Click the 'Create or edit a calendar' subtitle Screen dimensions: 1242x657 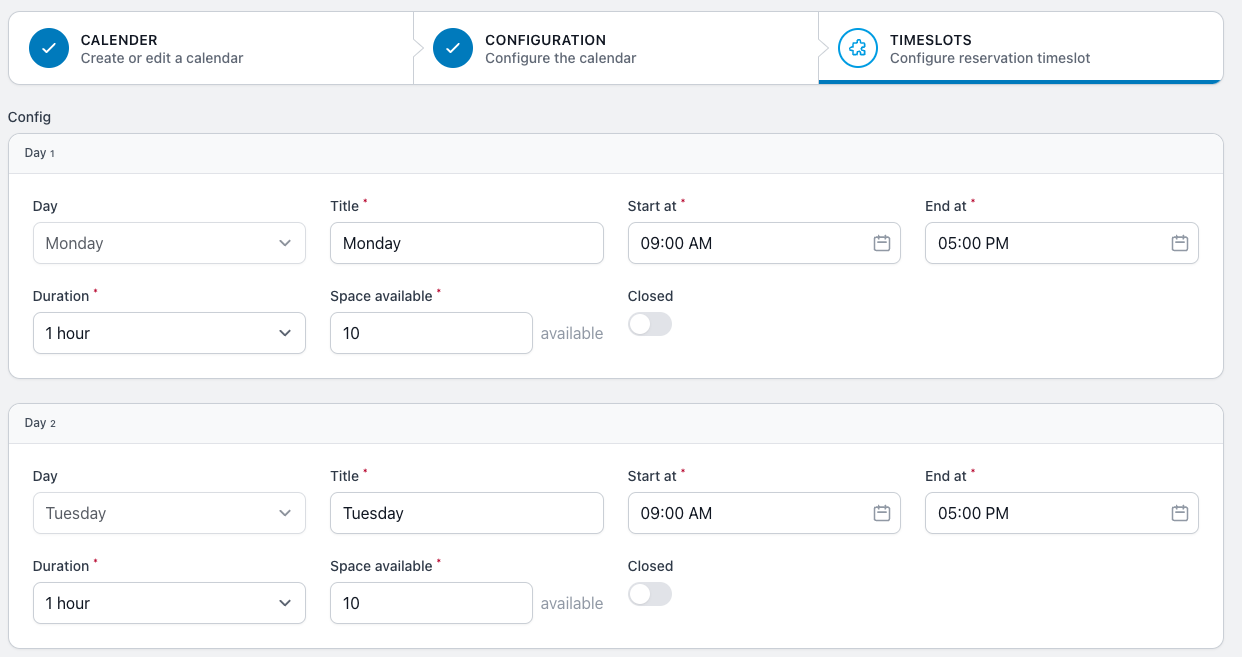click(x=162, y=58)
